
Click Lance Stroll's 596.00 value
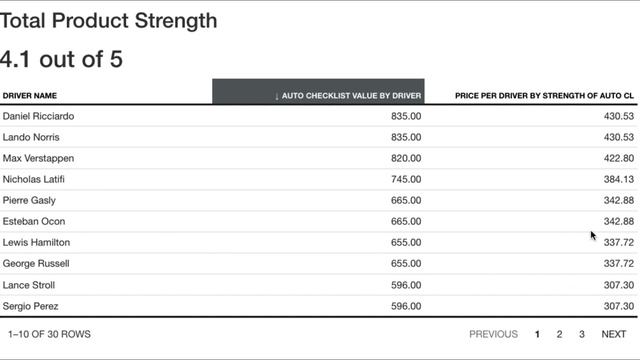pos(406,285)
